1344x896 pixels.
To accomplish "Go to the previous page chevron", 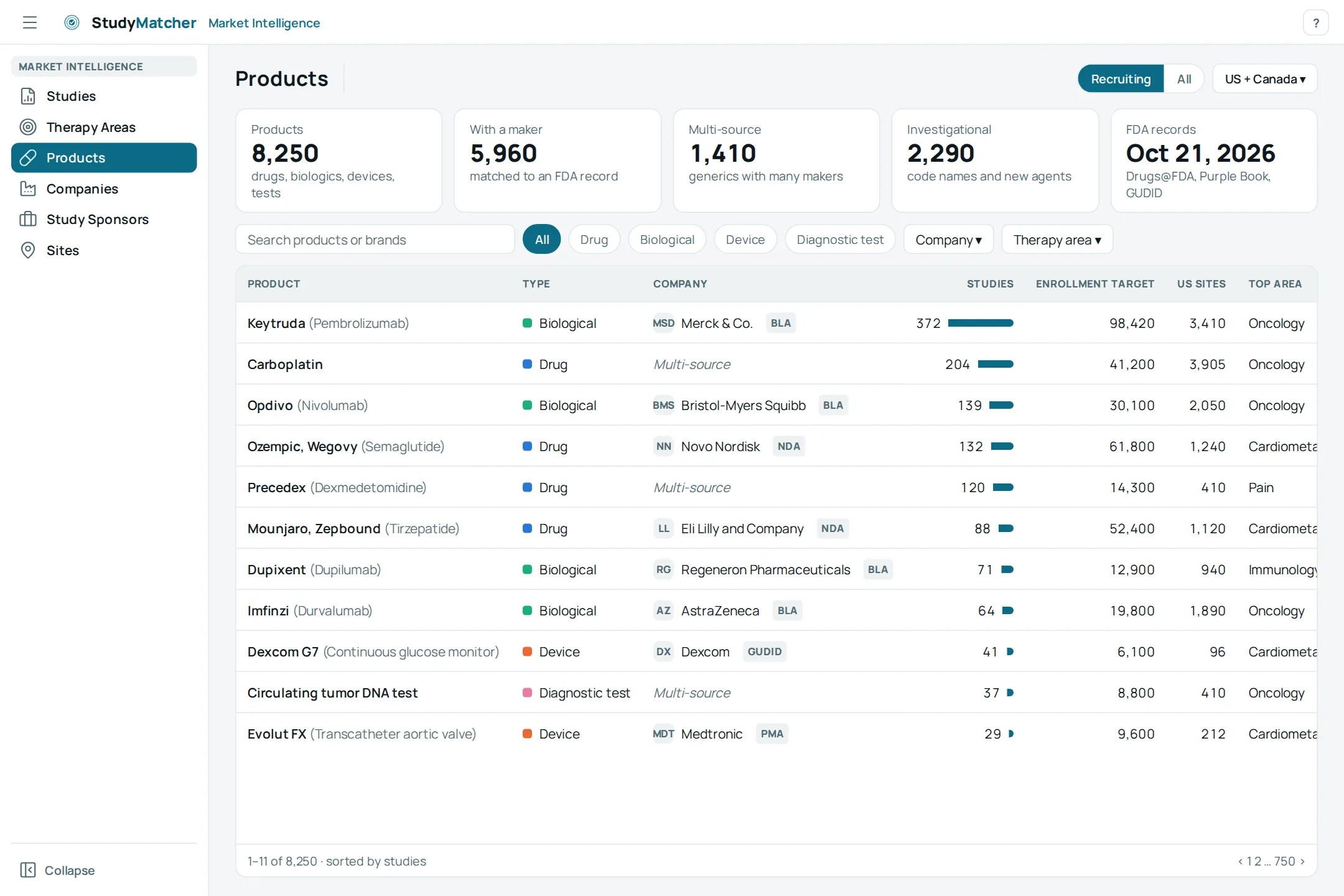I will pos(1240,861).
